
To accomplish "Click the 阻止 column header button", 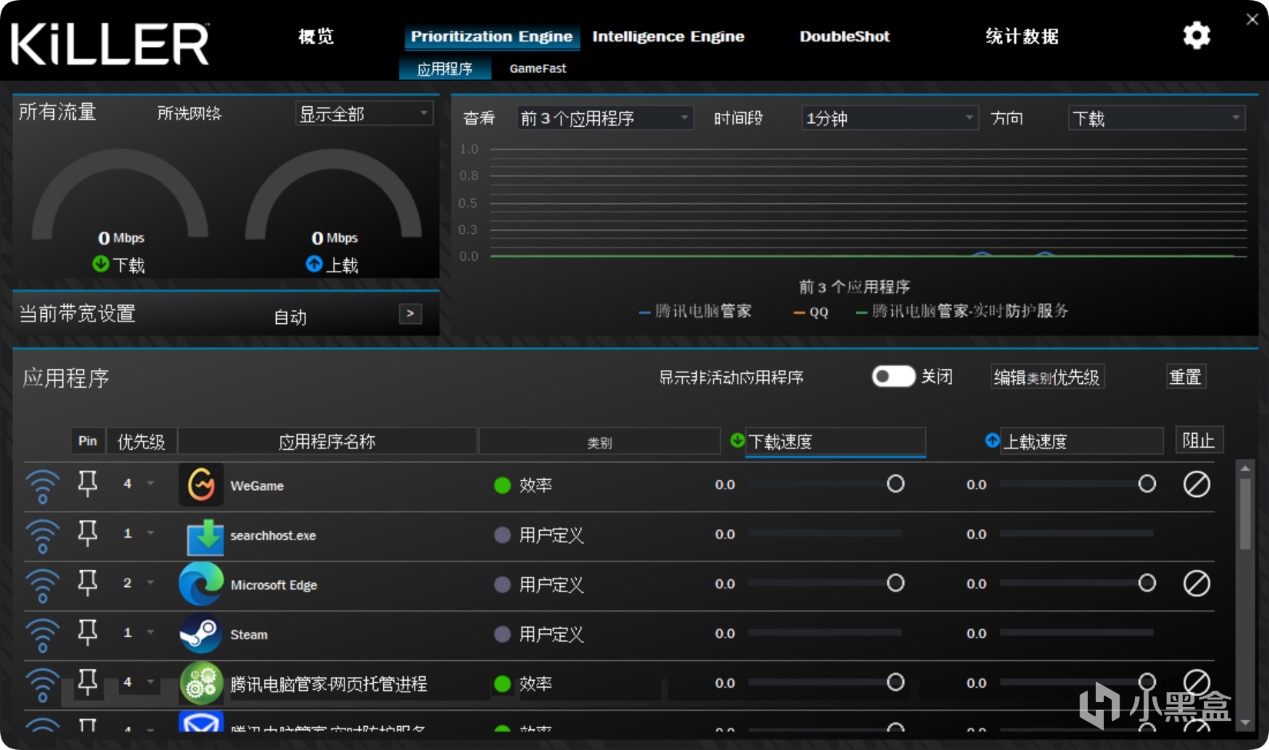I will [1199, 440].
